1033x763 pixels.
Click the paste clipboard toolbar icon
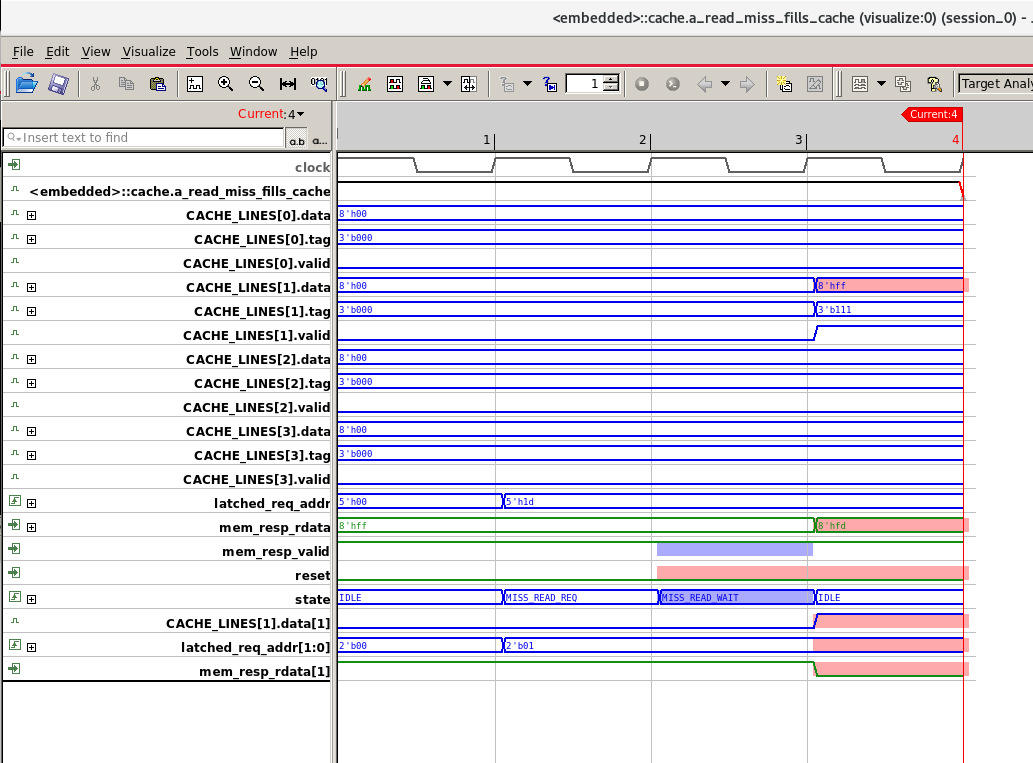click(x=157, y=84)
